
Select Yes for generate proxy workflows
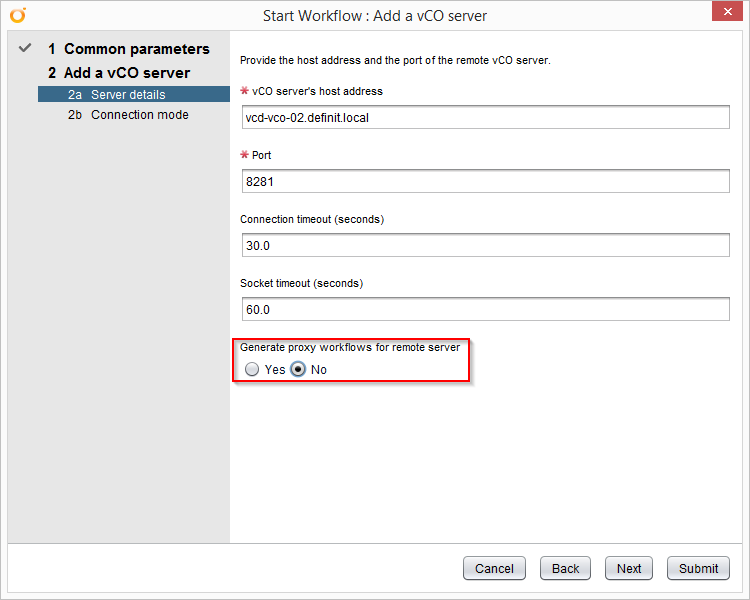point(252,369)
